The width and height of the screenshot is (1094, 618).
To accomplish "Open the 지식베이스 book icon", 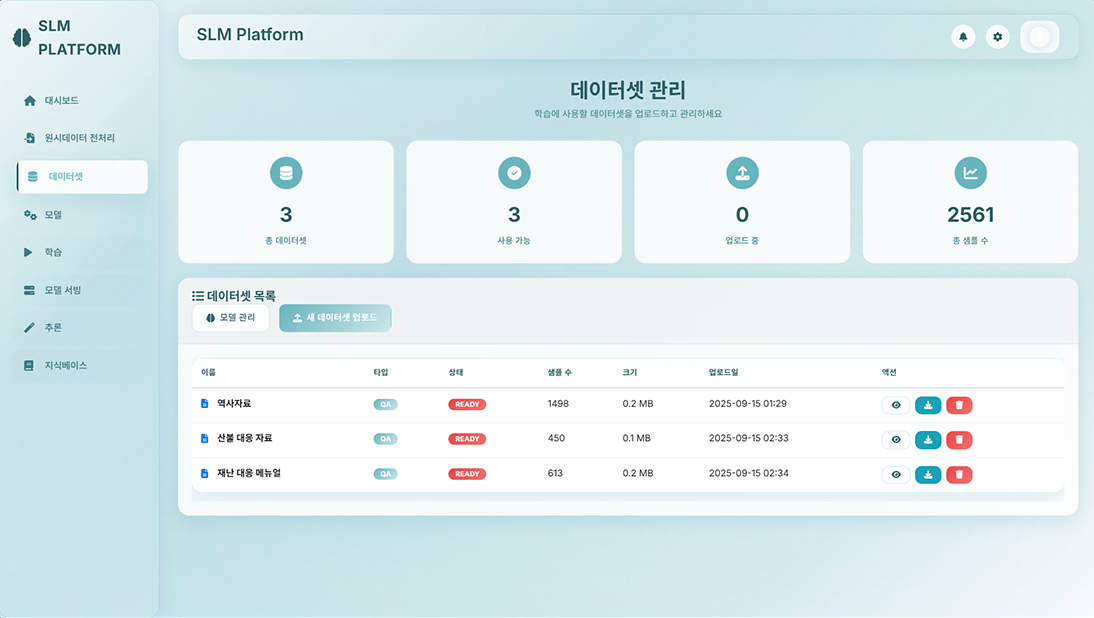I will [x=30, y=366].
